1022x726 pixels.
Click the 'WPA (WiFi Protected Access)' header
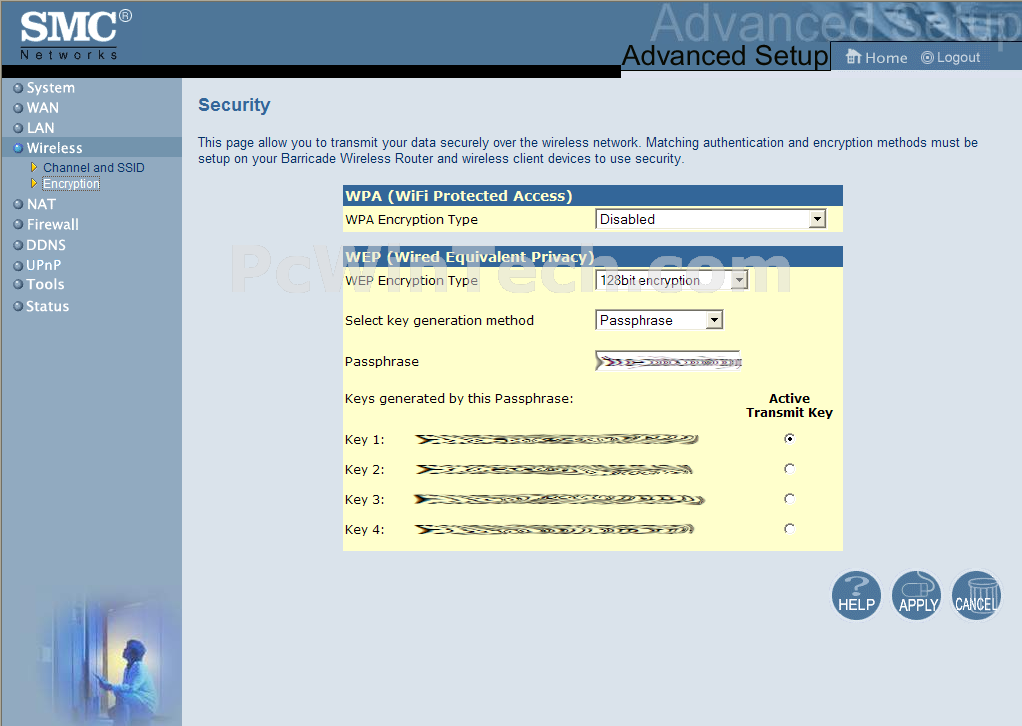[x=459, y=196]
